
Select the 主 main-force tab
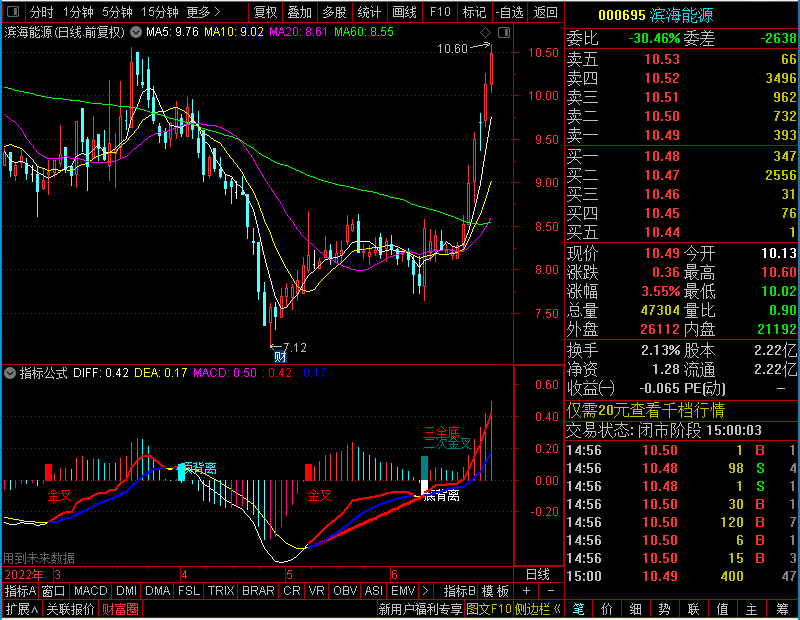point(752,609)
